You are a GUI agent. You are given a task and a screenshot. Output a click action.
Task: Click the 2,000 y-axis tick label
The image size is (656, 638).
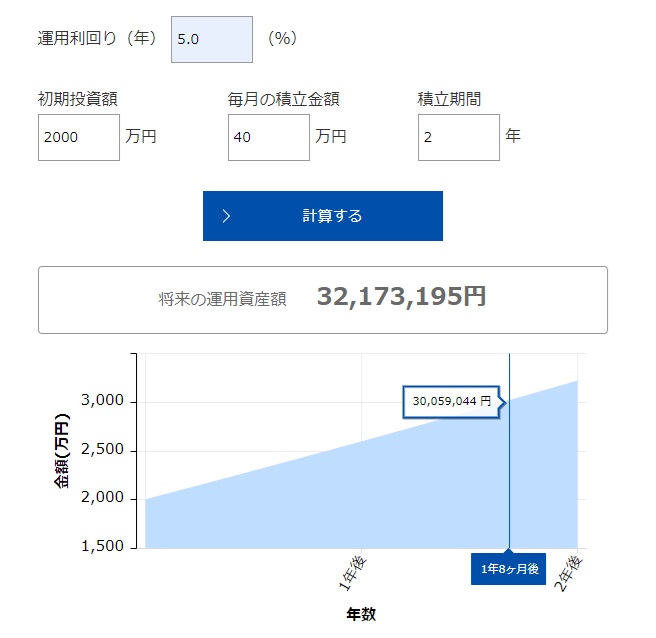tap(102, 498)
